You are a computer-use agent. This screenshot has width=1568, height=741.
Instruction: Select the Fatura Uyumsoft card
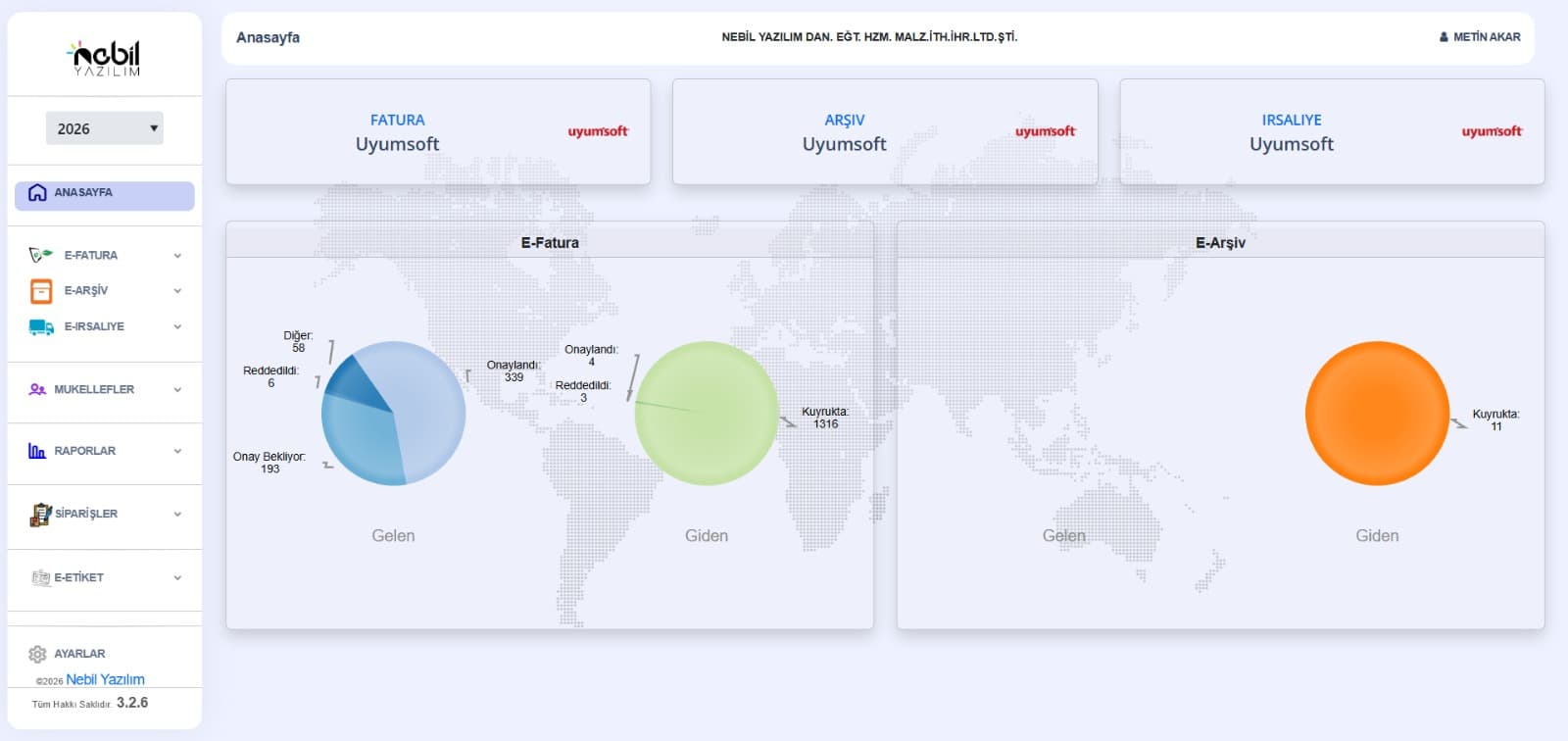tap(438, 131)
